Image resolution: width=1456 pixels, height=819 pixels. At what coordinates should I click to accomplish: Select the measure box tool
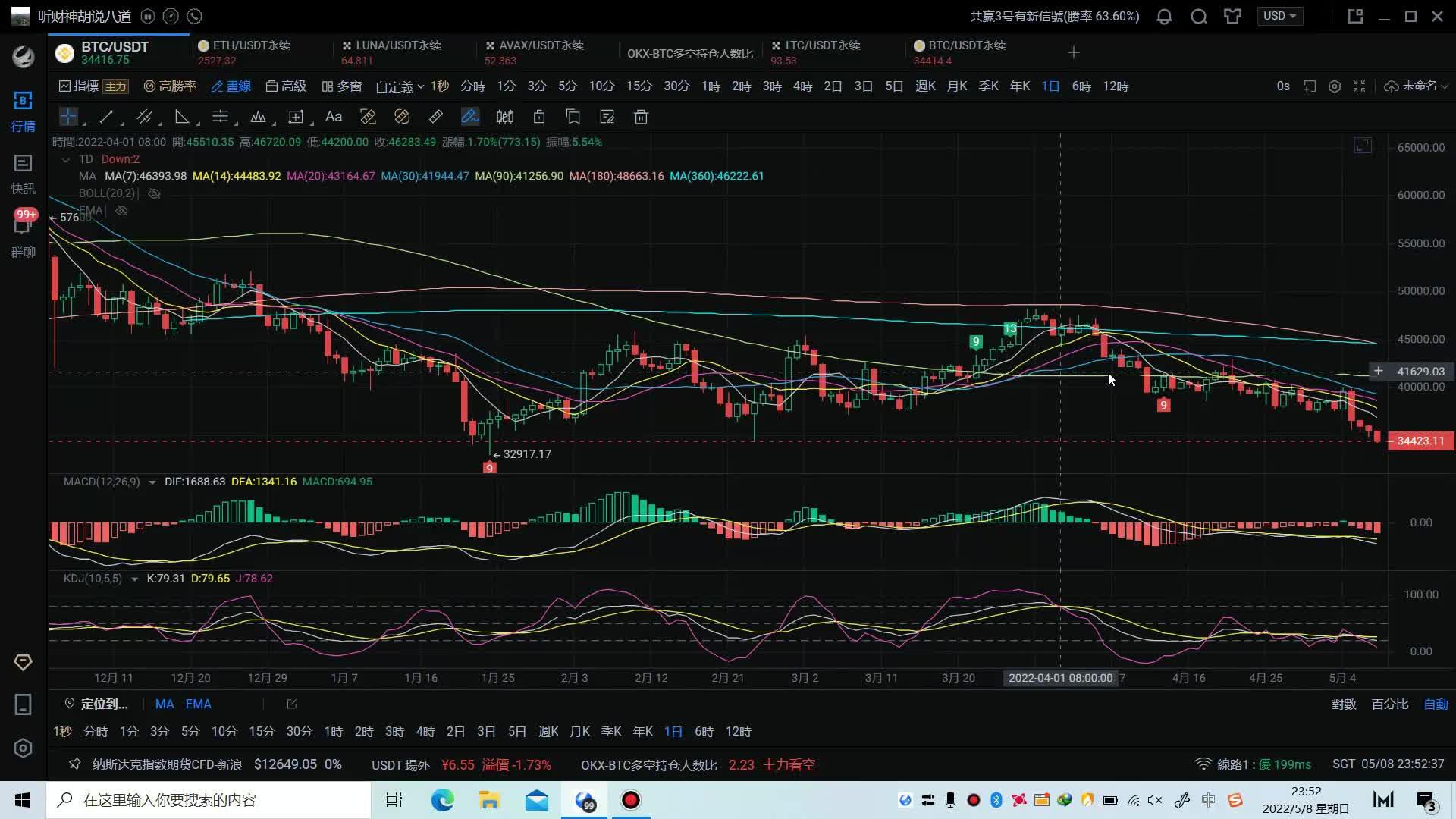pyautogui.click(x=296, y=117)
